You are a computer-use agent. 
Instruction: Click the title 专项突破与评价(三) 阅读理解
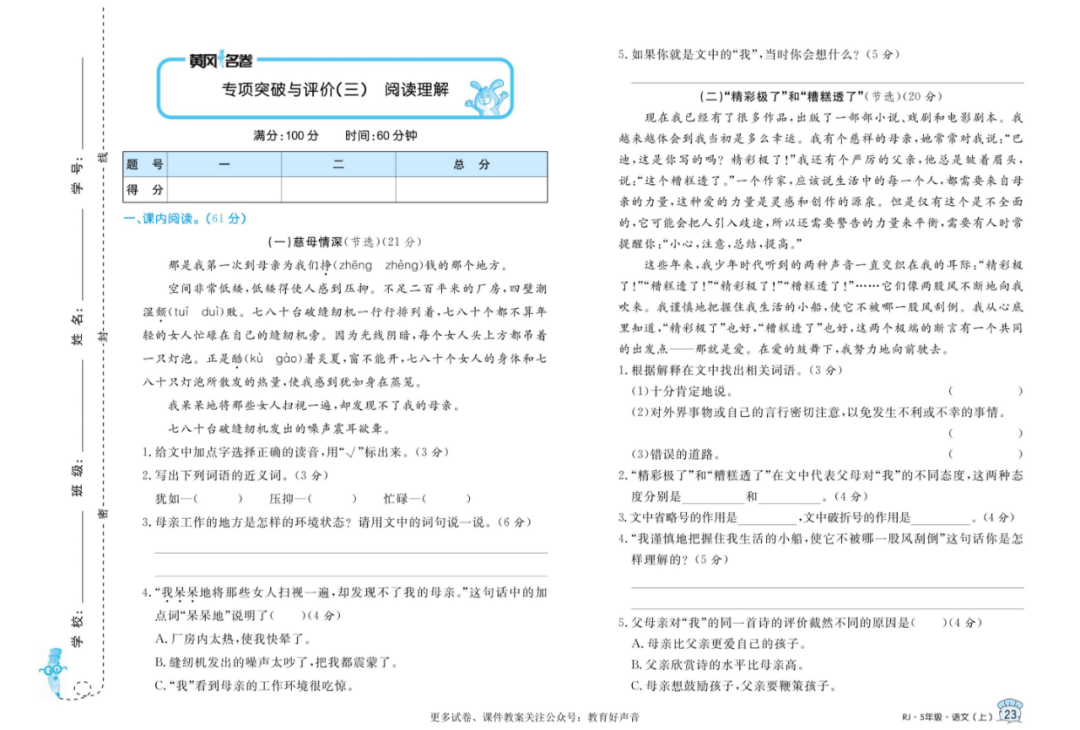335,90
